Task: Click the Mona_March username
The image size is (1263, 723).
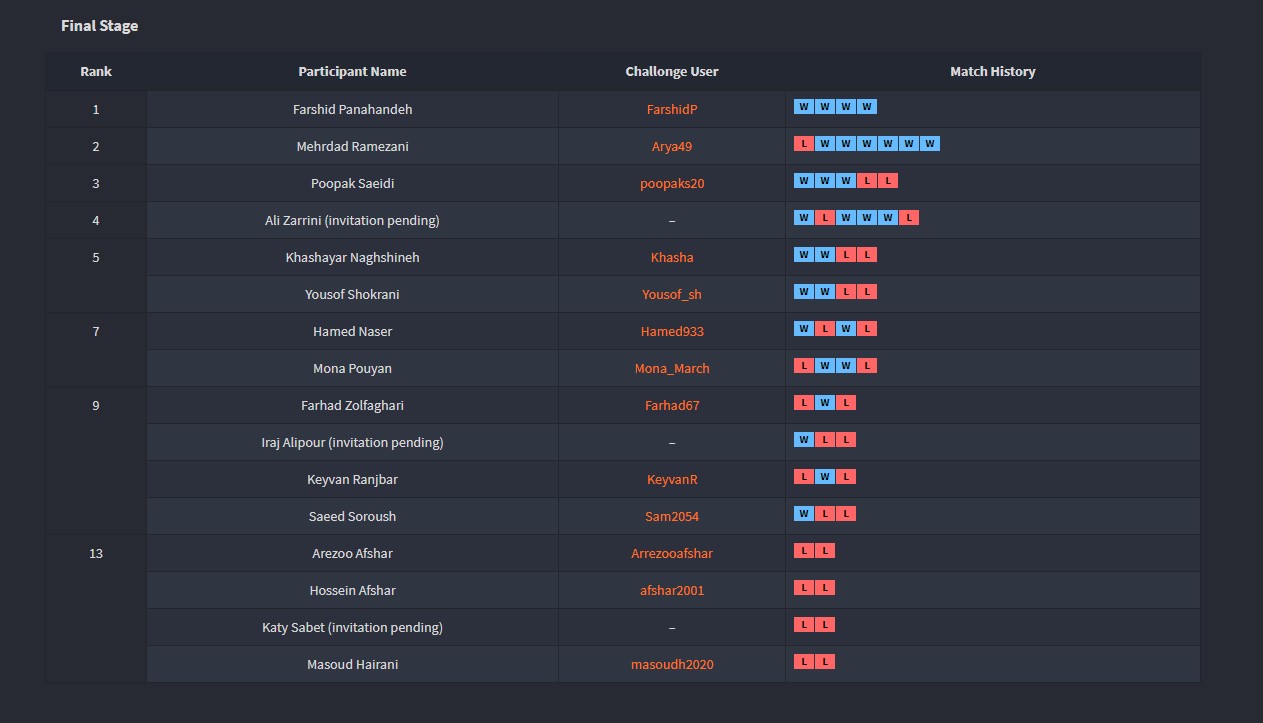Action: click(x=671, y=368)
